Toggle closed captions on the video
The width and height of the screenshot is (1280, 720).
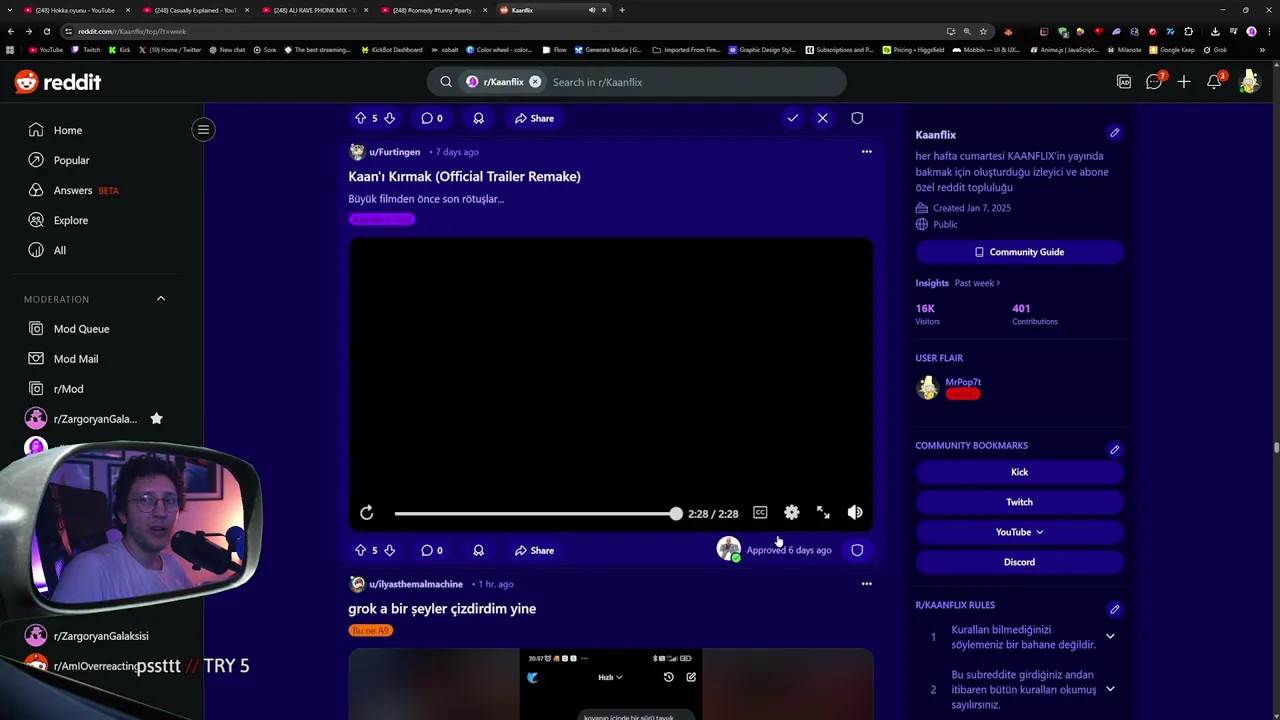click(760, 513)
